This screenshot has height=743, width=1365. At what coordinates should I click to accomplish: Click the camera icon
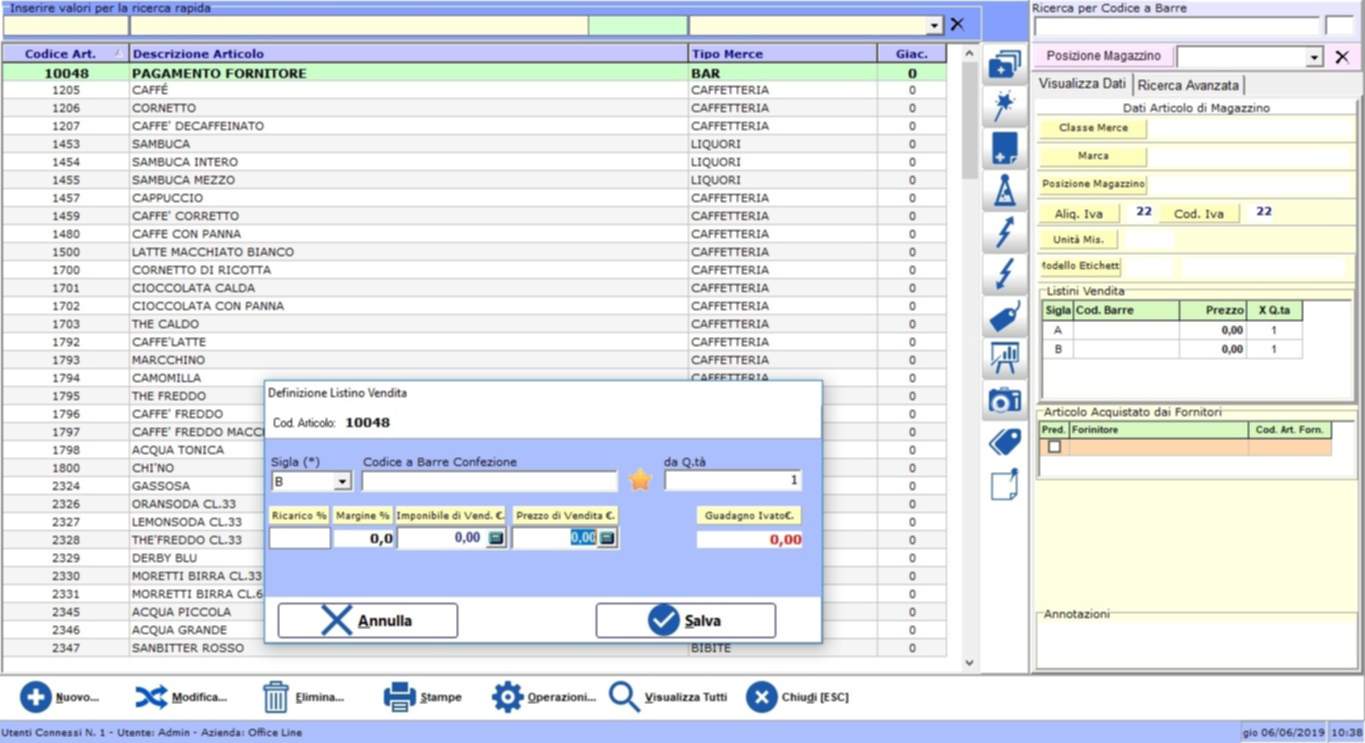point(1004,400)
